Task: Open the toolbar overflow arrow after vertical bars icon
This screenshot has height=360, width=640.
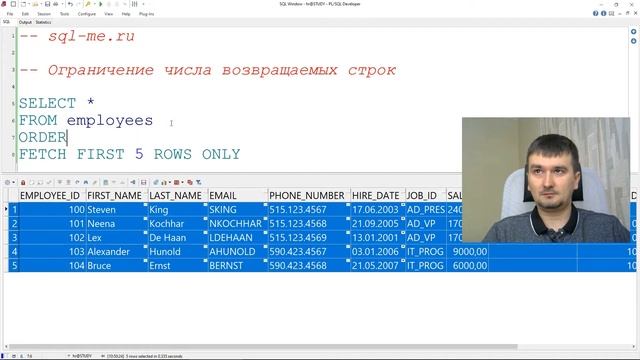Action: [x=143, y=4]
